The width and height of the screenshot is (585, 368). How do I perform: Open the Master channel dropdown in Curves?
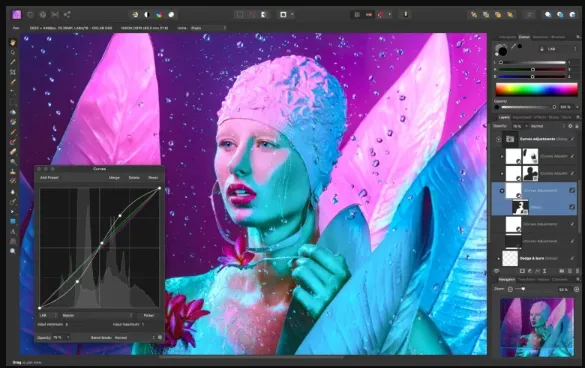[x=97, y=315]
